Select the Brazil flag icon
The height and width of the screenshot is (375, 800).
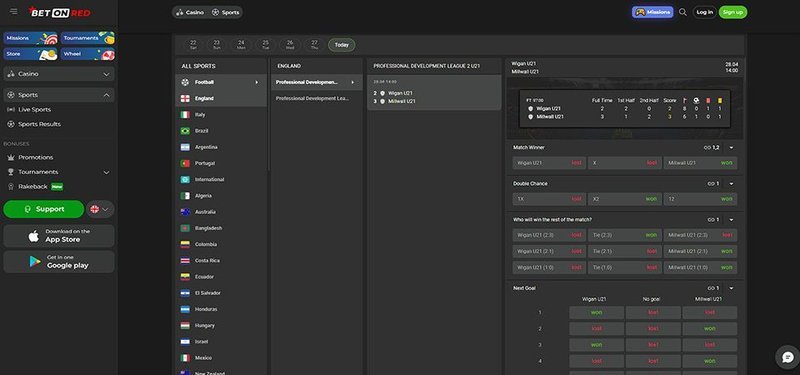point(185,131)
